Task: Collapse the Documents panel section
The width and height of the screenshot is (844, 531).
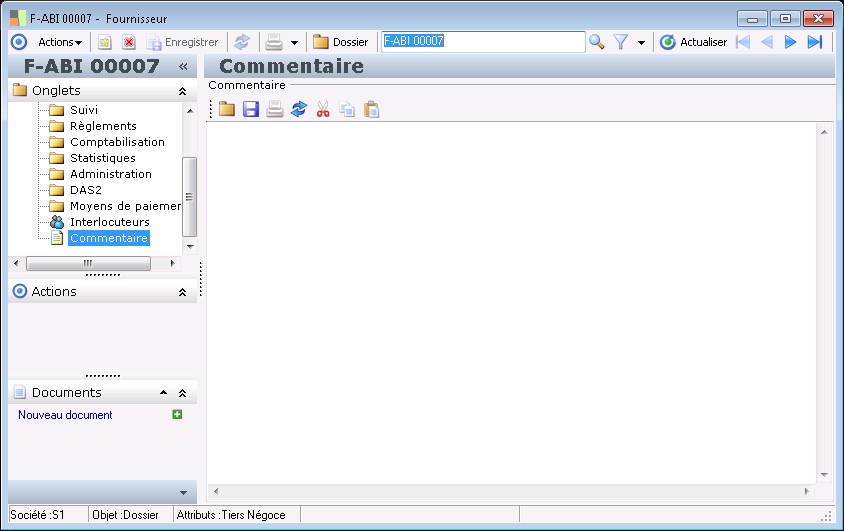Action: 182,393
